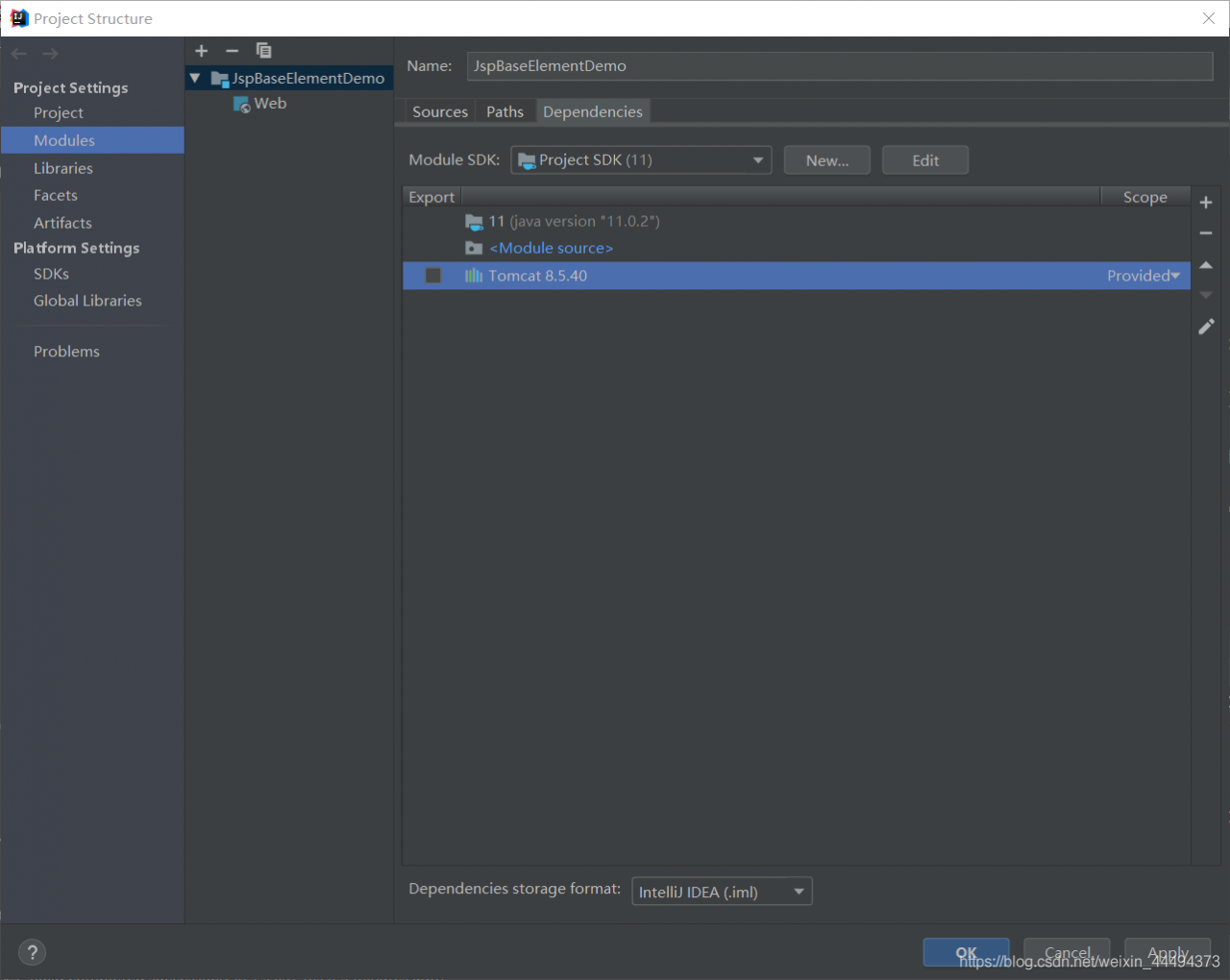
Task: Click the Cancel button
Action: coord(1067,952)
